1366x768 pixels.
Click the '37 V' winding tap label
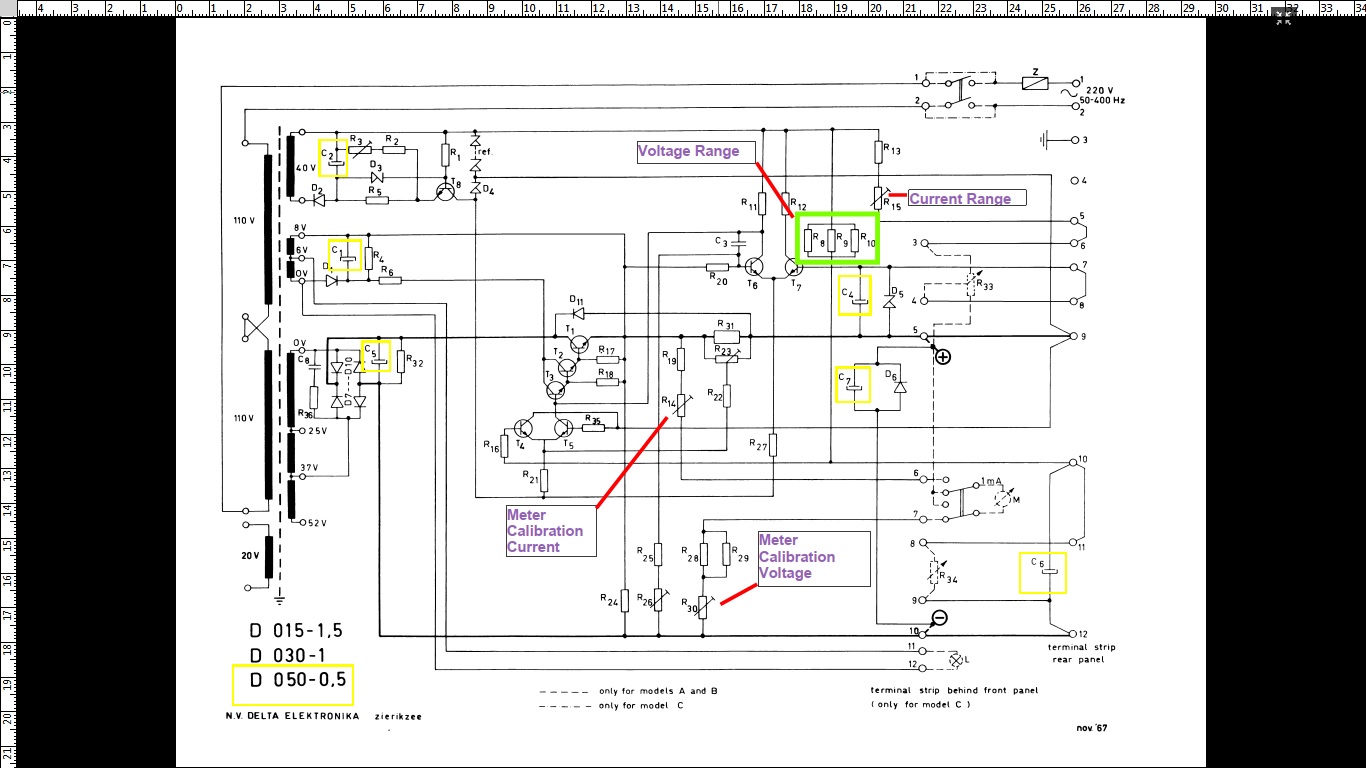(310, 467)
